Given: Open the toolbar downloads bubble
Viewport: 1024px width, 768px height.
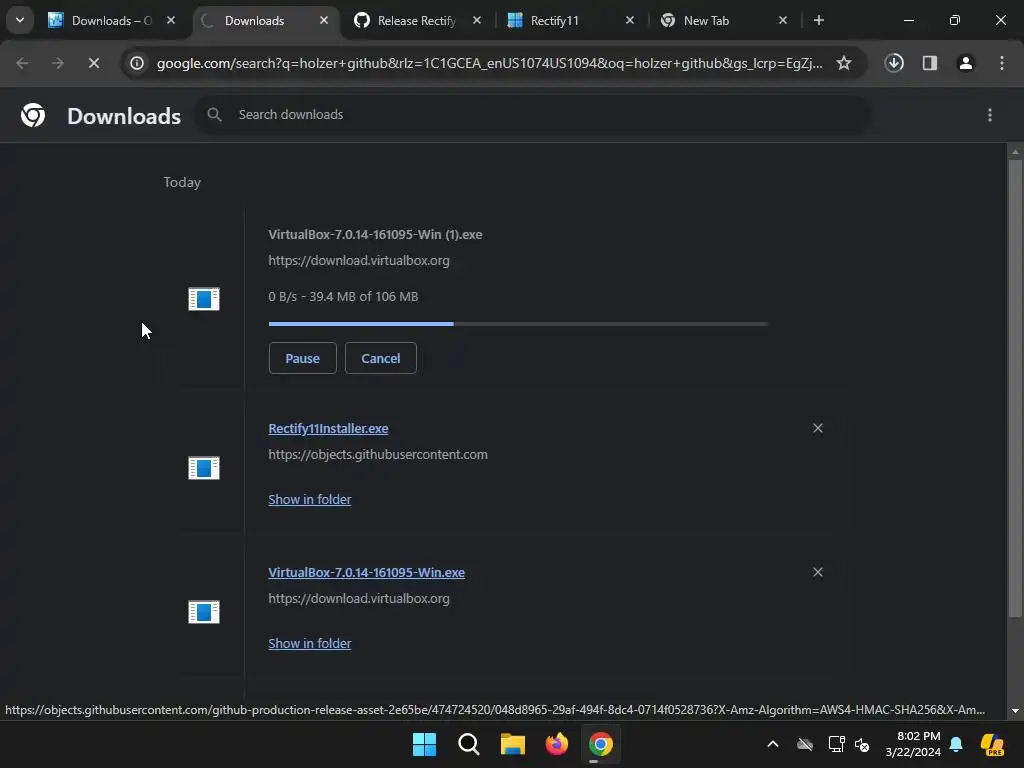Looking at the screenshot, I should tap(894, 63).
